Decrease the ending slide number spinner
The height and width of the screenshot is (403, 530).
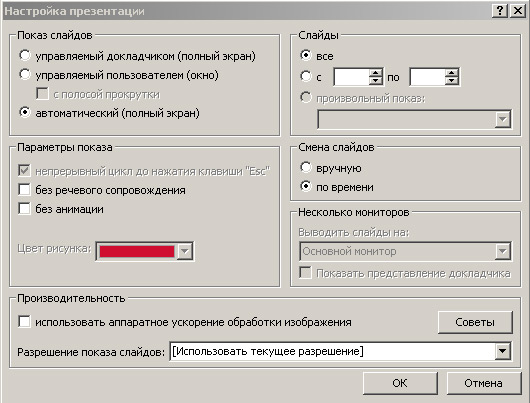point(452,81)
